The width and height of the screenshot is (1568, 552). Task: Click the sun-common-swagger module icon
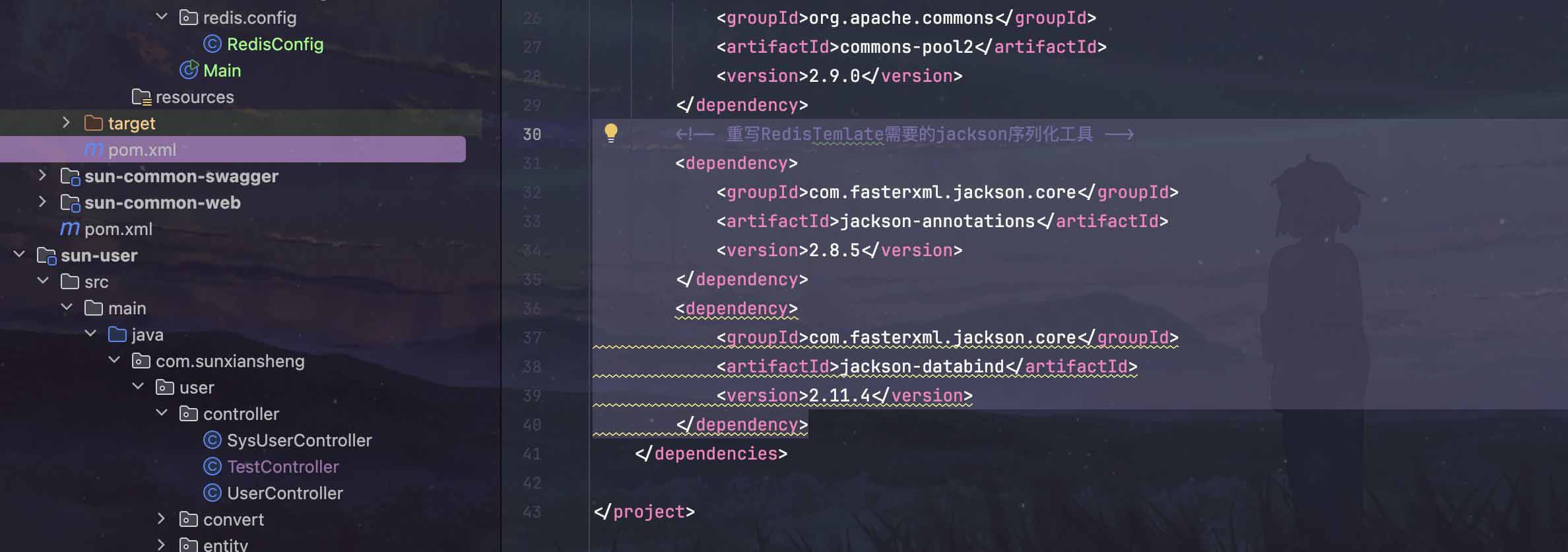tap(70, 176)
